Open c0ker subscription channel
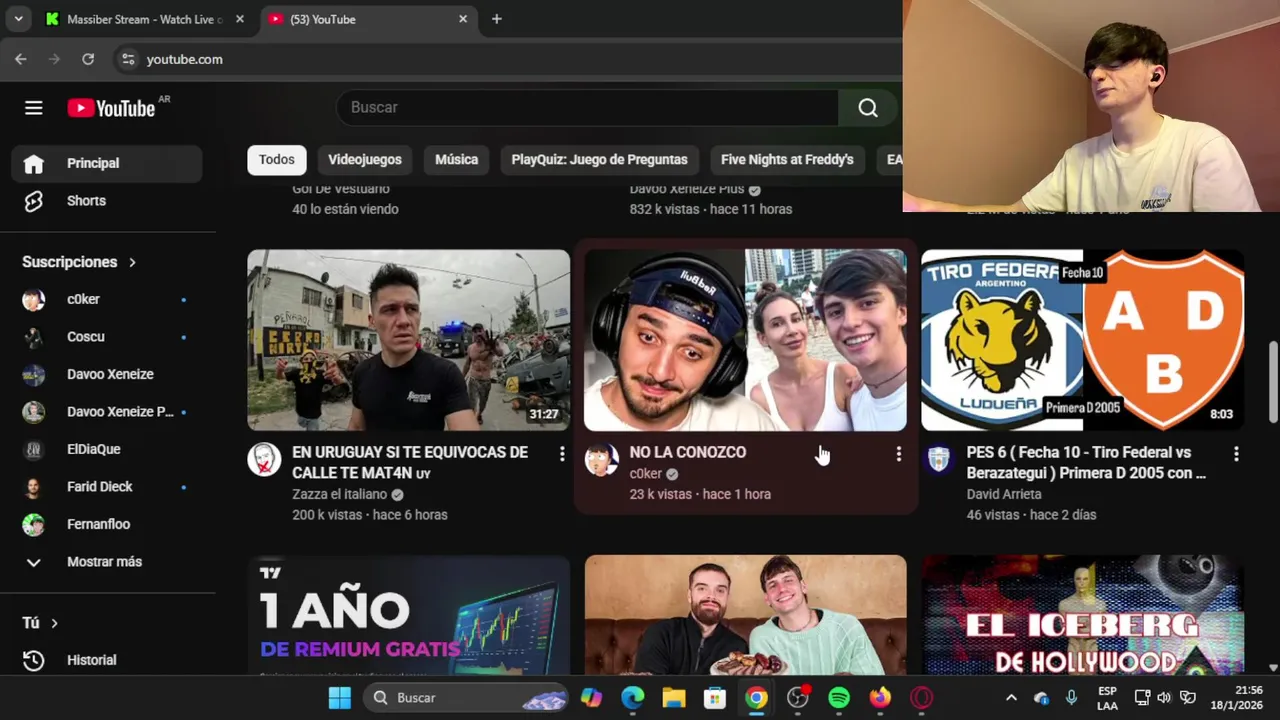Image resolution: width=1280 pixels, height=720 pixels. click(107, 299)
